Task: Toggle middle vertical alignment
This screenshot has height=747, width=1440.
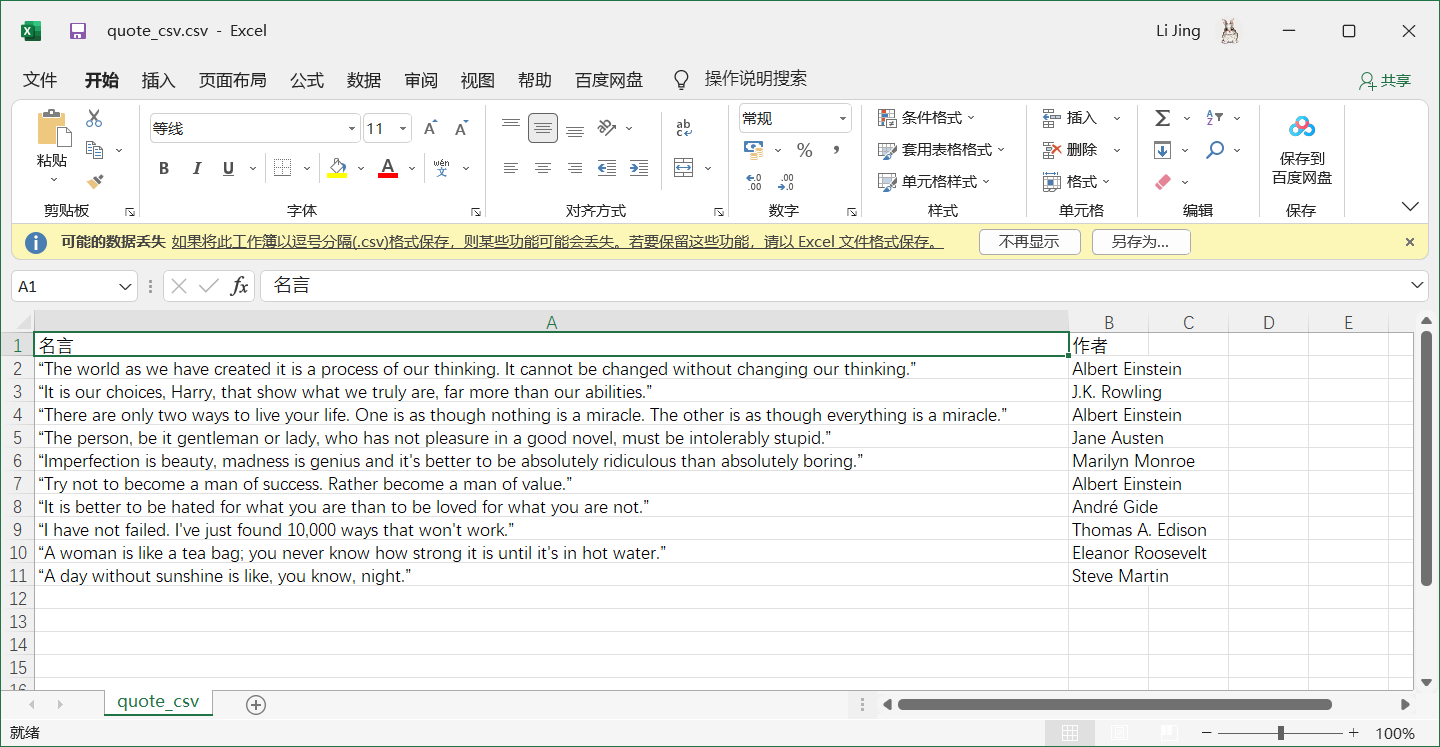Action: [543, 127]
